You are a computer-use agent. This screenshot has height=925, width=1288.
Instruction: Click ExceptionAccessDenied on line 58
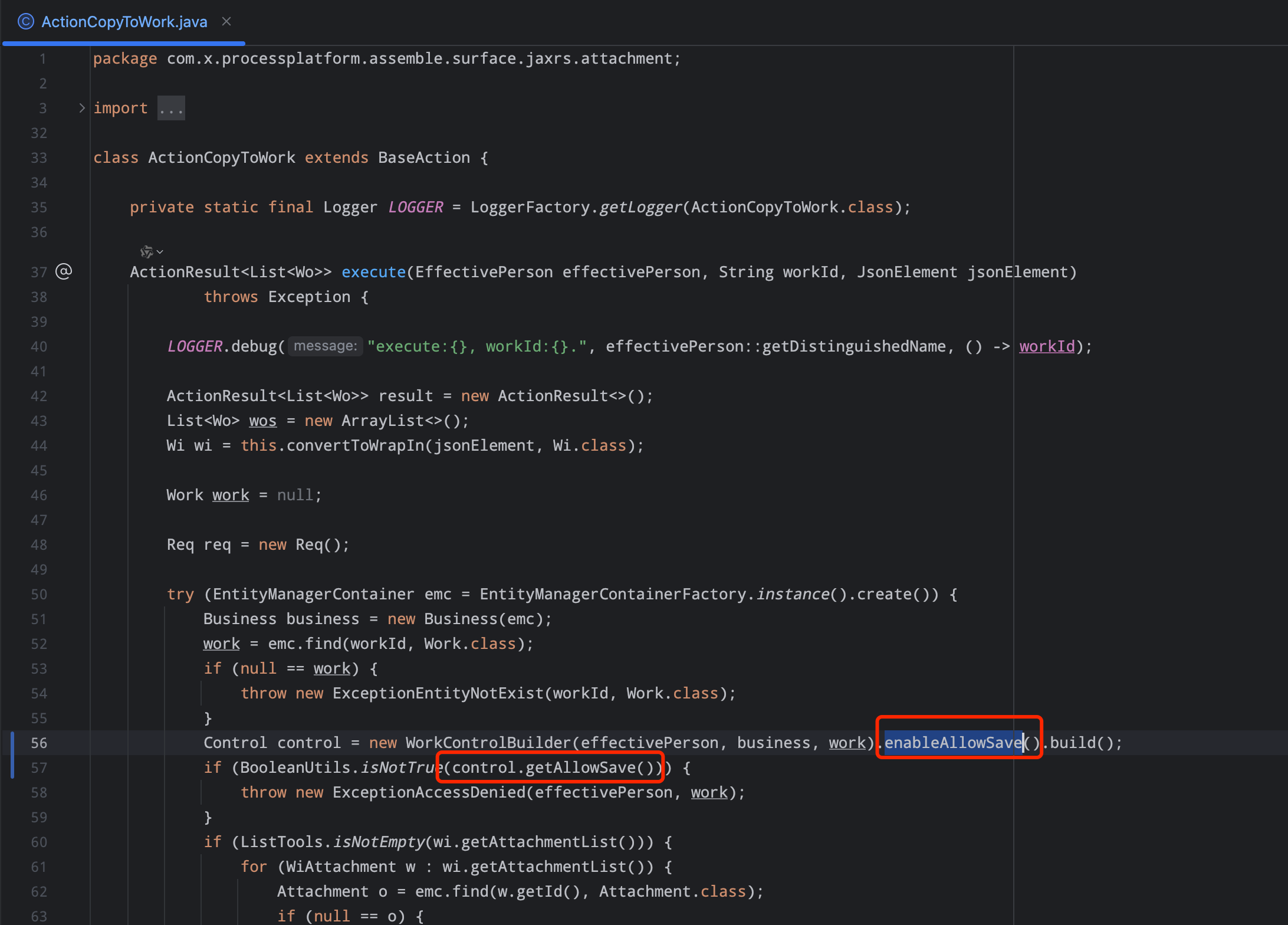coord(429,792)
